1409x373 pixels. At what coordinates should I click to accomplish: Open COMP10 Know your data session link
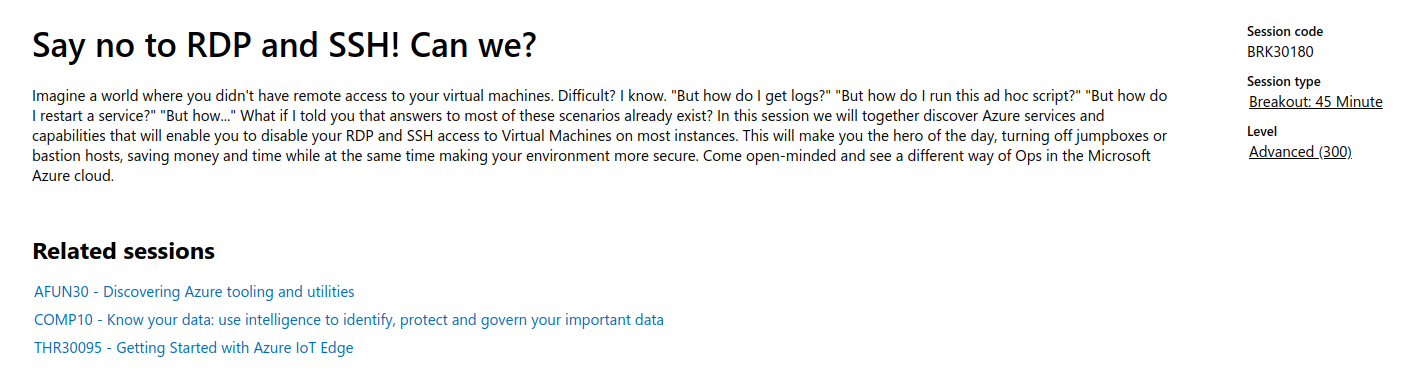349,320
